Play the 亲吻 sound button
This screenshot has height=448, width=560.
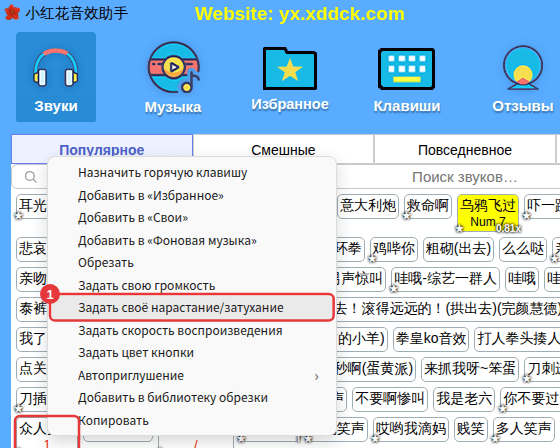tap(32, 279)
